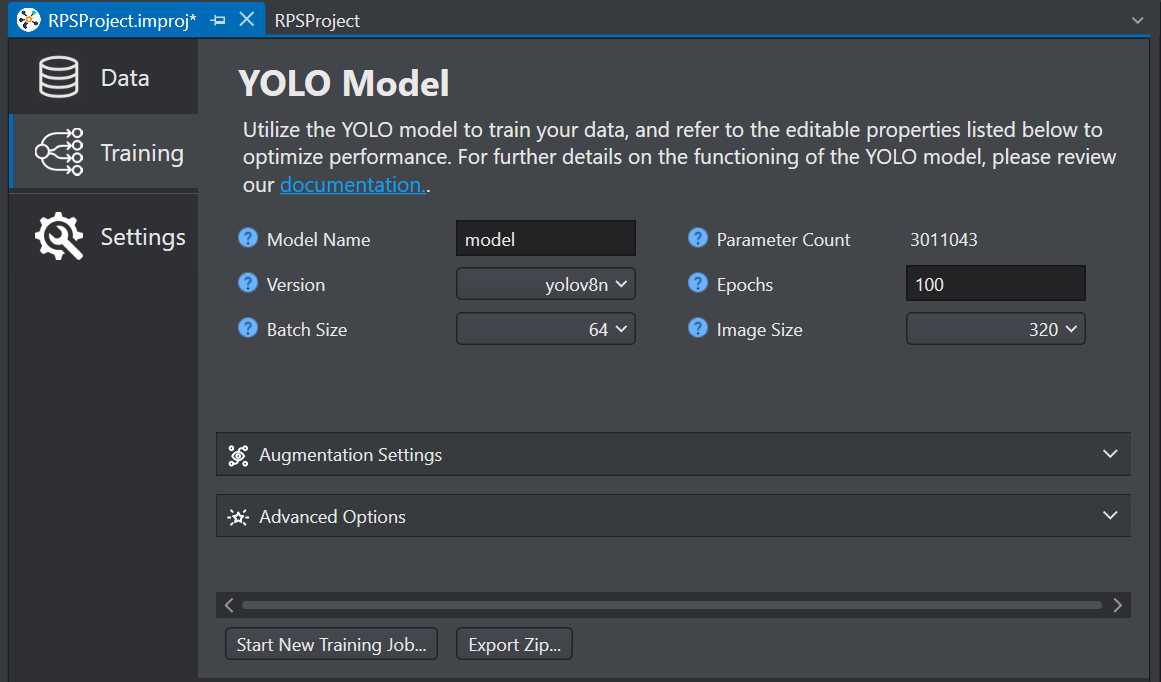Click the Export Zip button
1161x682 pixels.
click(x=515, y=644)
